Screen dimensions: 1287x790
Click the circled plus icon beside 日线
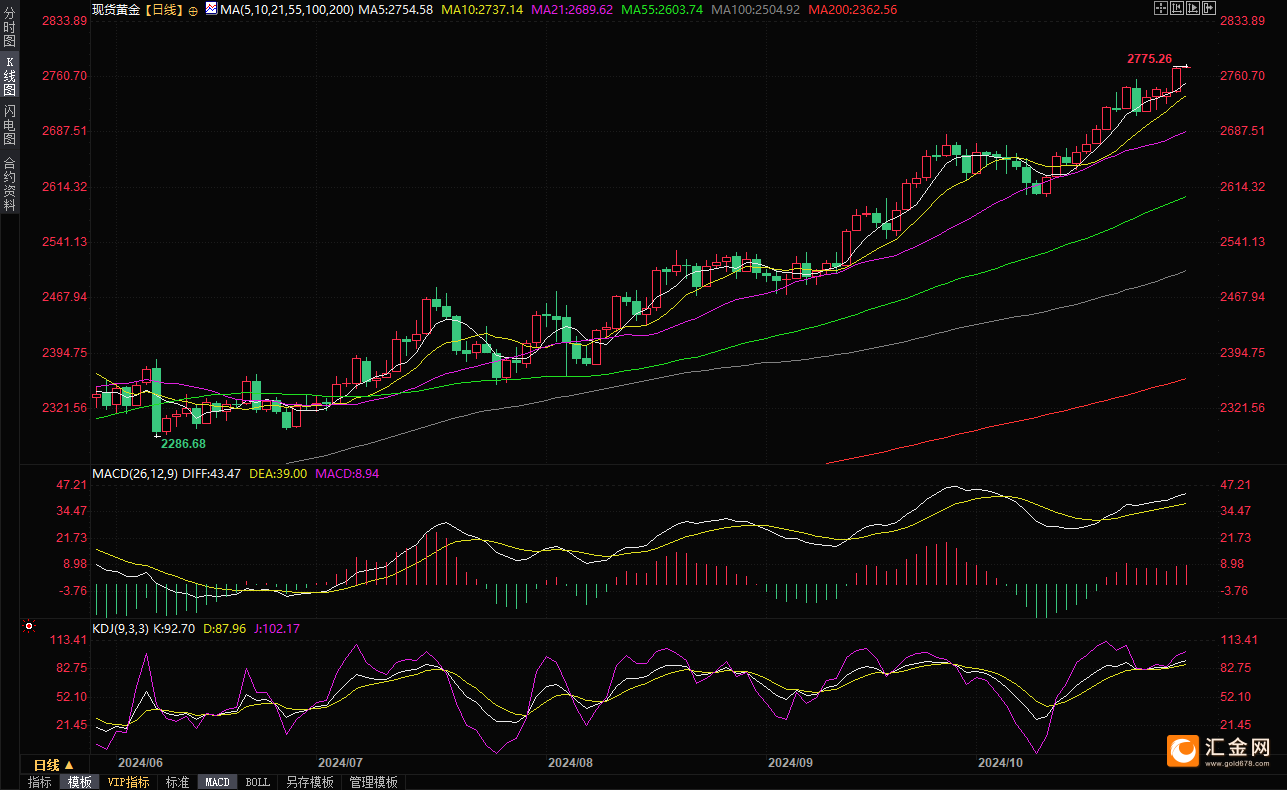193,9
